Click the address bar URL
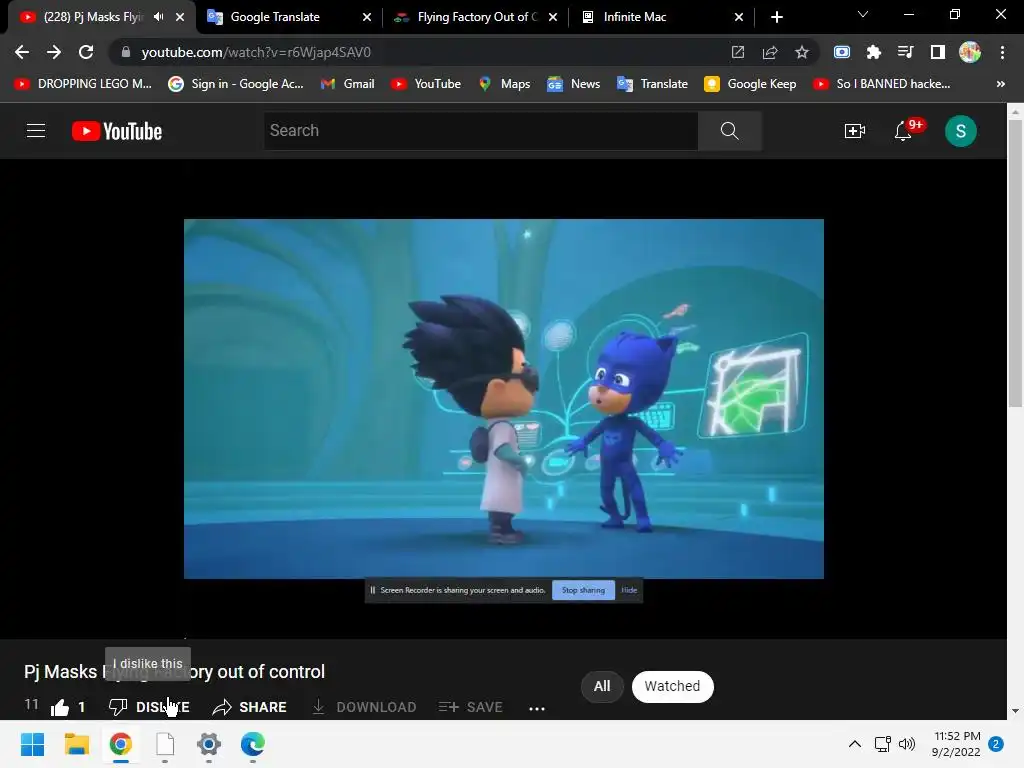Image resolution: width=1024 pixels, height=768 pixels. click(x=256, y=52)
